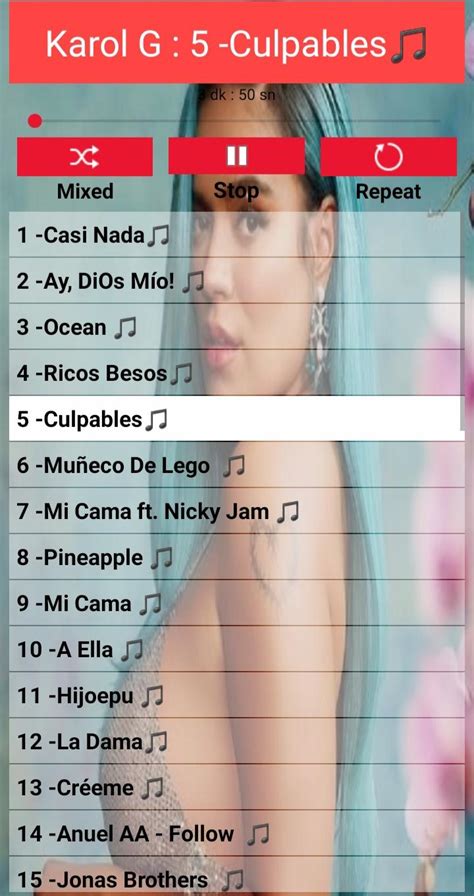
Task: Play track 8 Pineapple
Action: point(236,558)
